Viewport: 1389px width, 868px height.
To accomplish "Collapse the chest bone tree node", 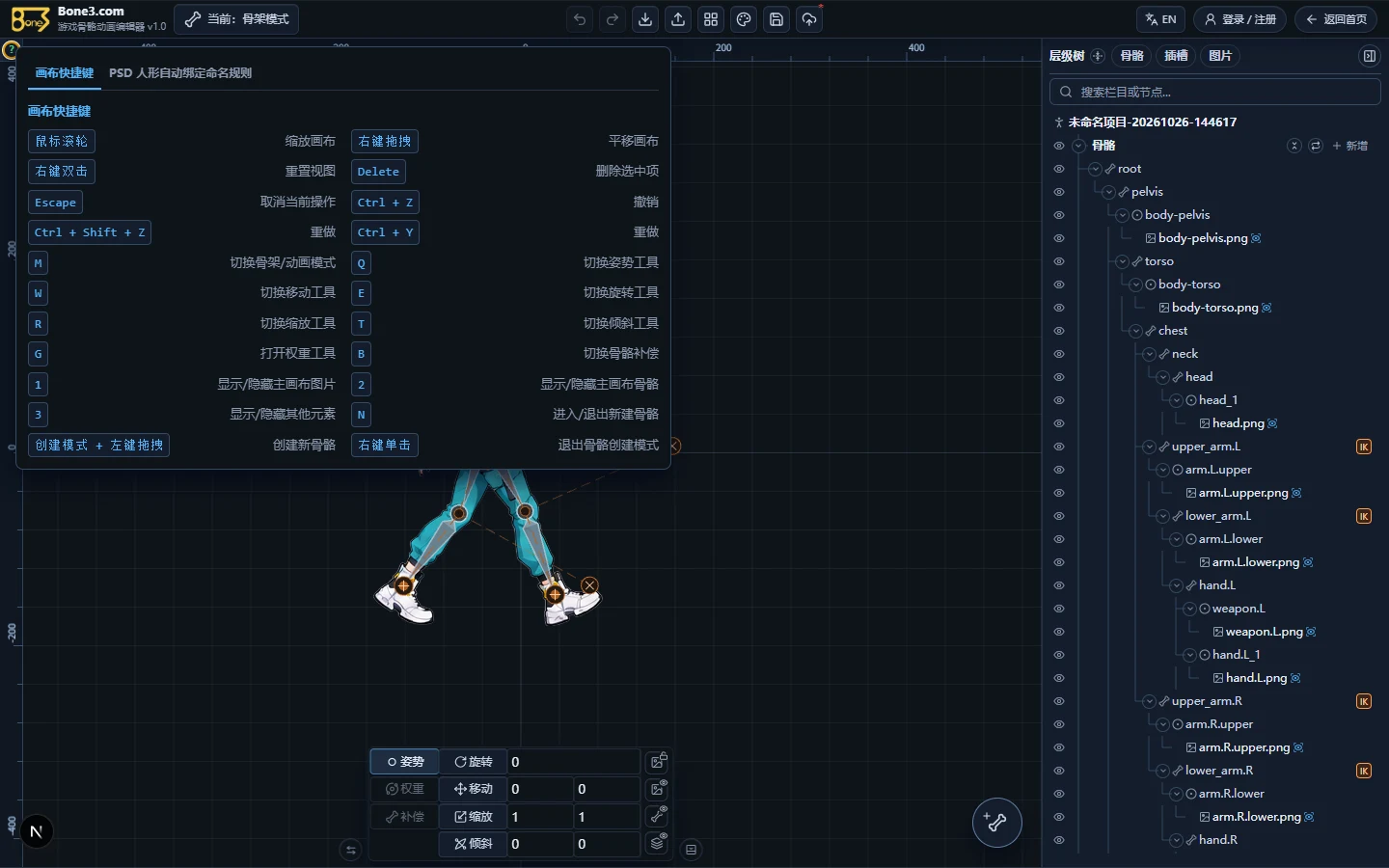I will (1136, 331).
